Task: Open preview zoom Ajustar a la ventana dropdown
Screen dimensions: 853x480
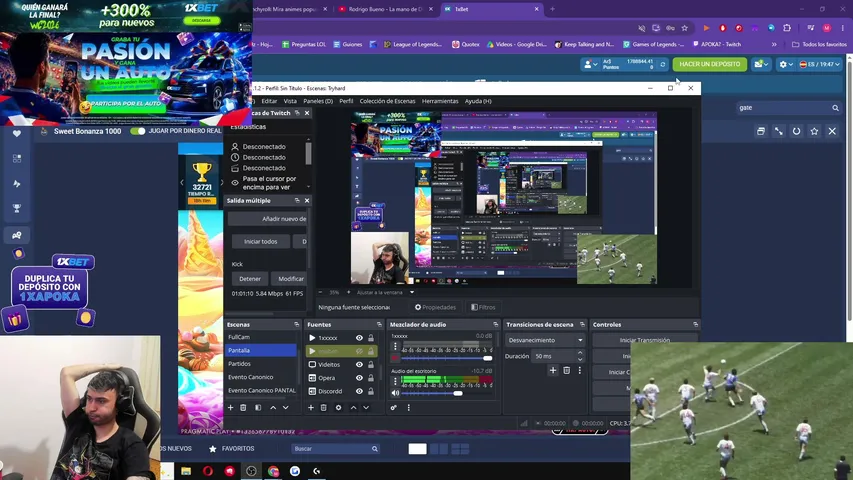Action: click(x=412, y=292)
